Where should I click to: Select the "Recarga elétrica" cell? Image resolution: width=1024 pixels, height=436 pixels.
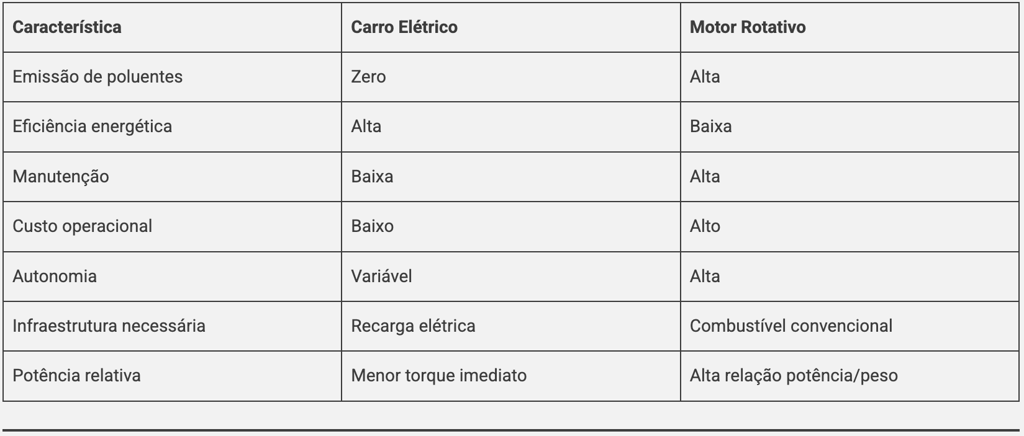[413, 326]
